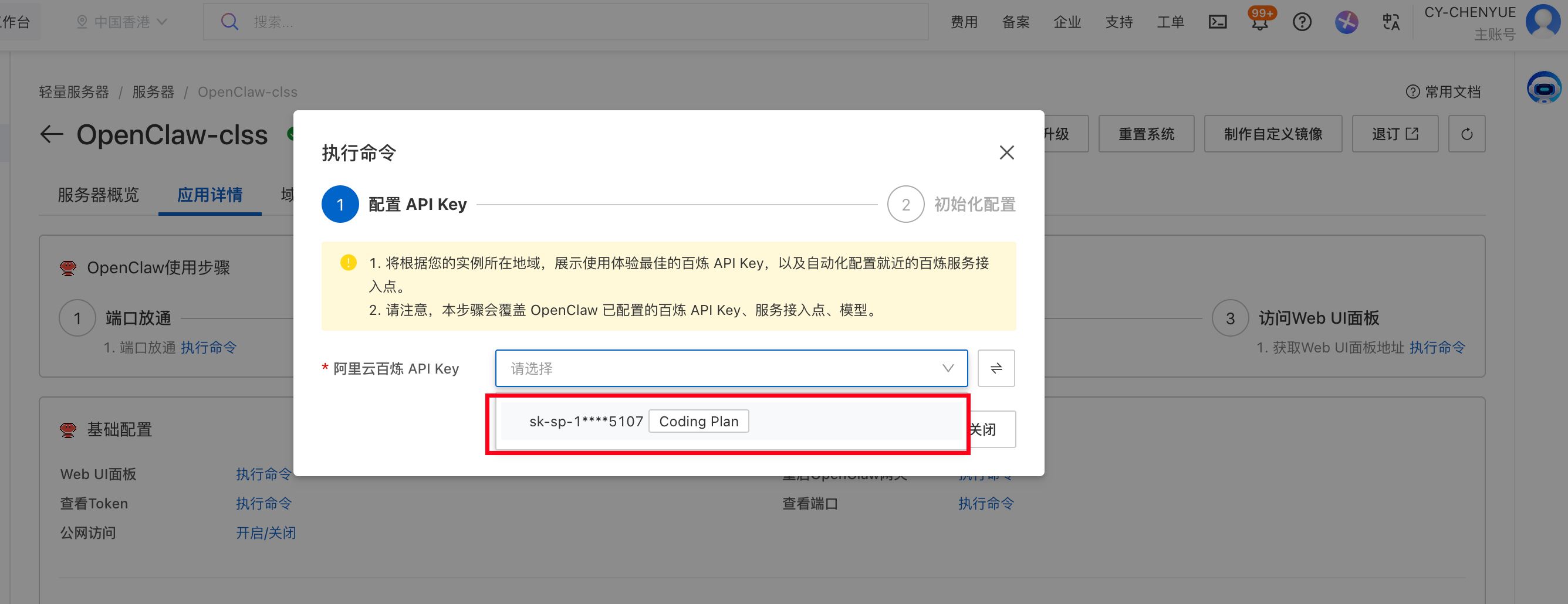Viewport: 1568px width, 604px height.
Task: Close the 执行命令 dialog
Action: coord(1007,152)
